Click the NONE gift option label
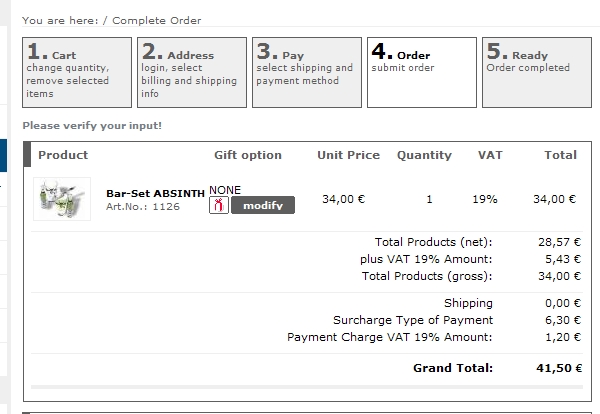 pyautogui.click(x=225, y=190)
